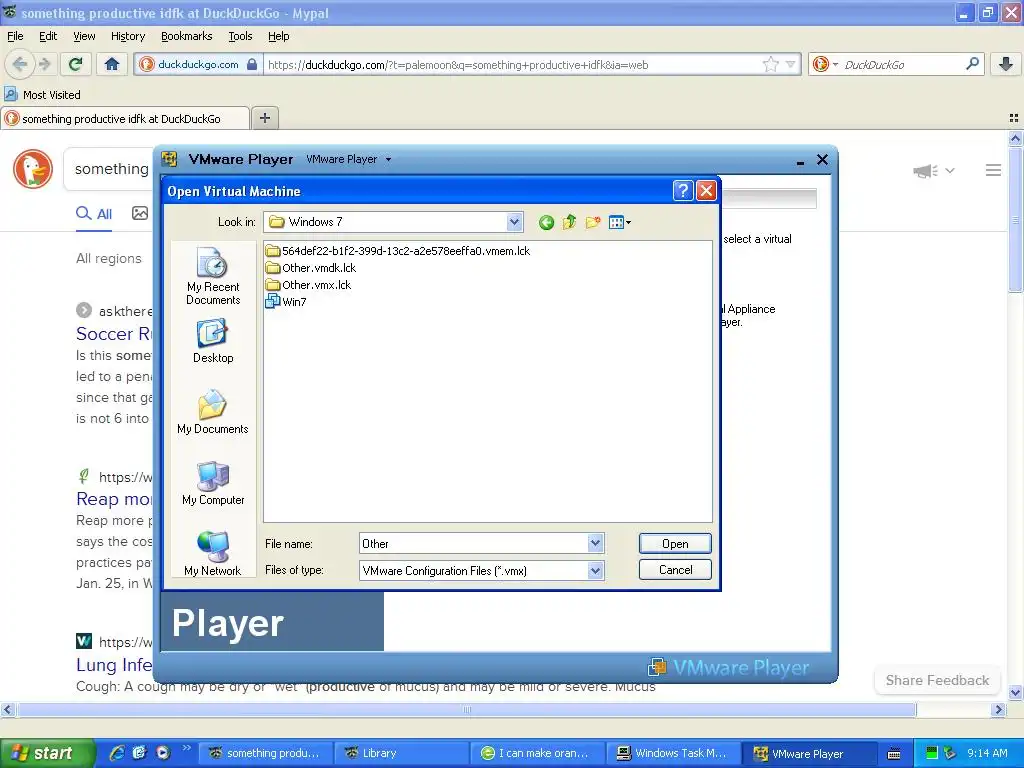This screenshot has height=768, width=1024.
Task: Open the search engine selector dropdown
Action: [825, 64]
